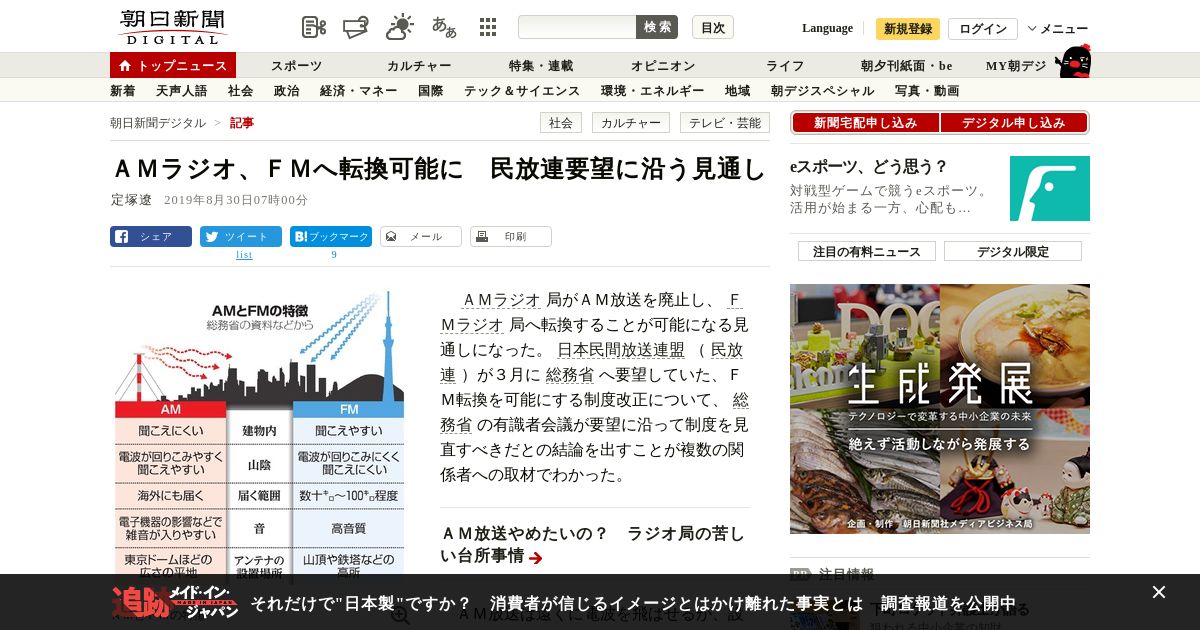Open テック&サイエンス submenu item
The image size is (1200, 630).
522,91
